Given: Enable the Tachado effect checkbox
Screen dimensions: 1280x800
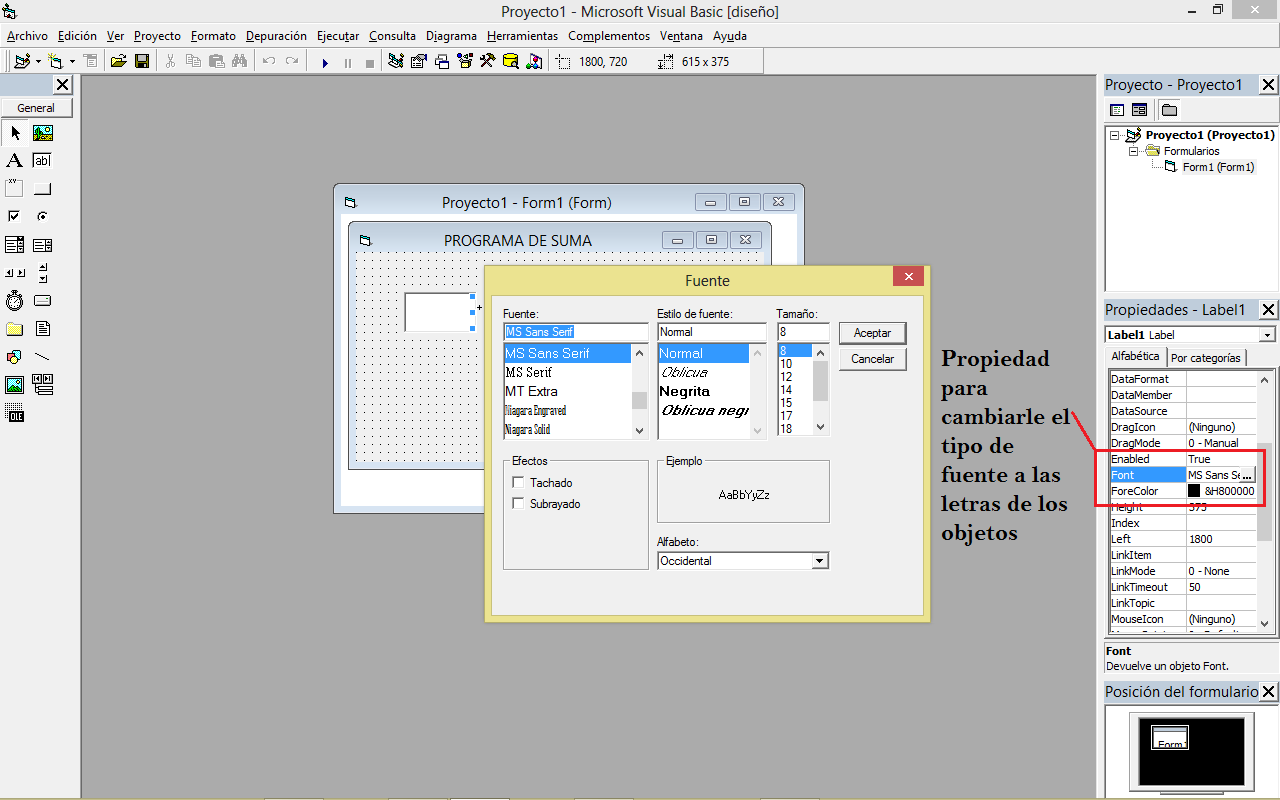Looking at the screenshot, I should click(517, 482).
